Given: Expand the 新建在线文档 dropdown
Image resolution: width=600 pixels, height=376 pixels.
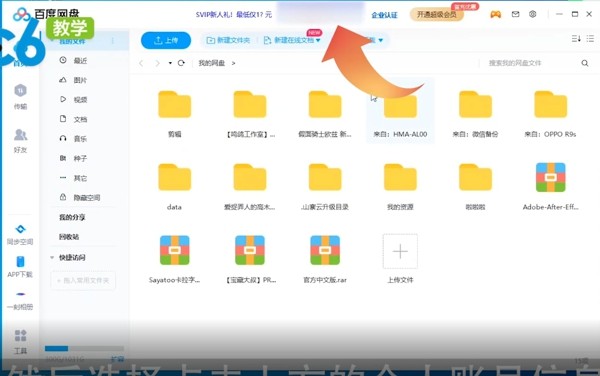Looking at the screenshot, I should pyautogui.click(x=318, y=40).
